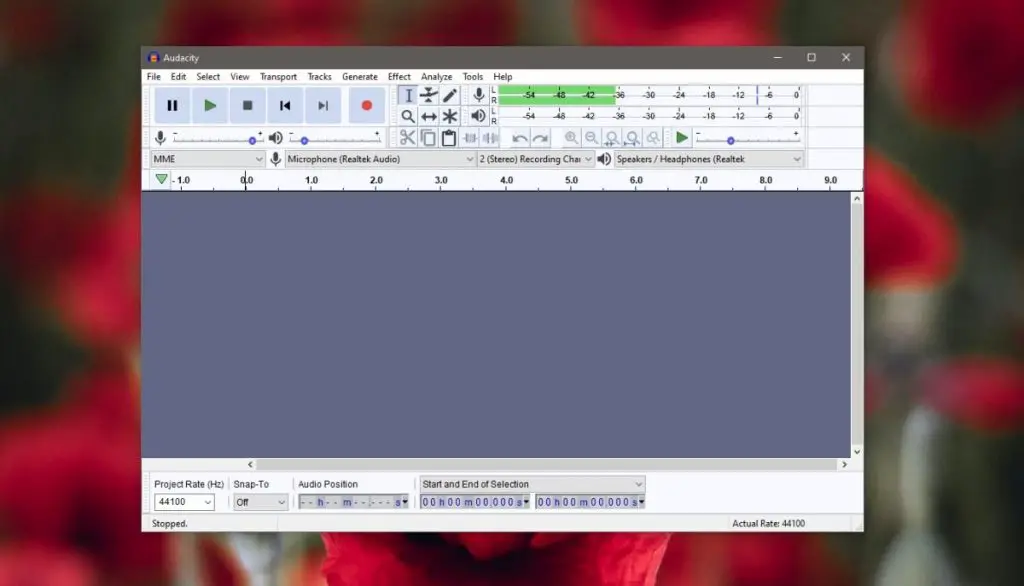Start playback with the green Play button

pyautogui.click(x=210, y=105)
